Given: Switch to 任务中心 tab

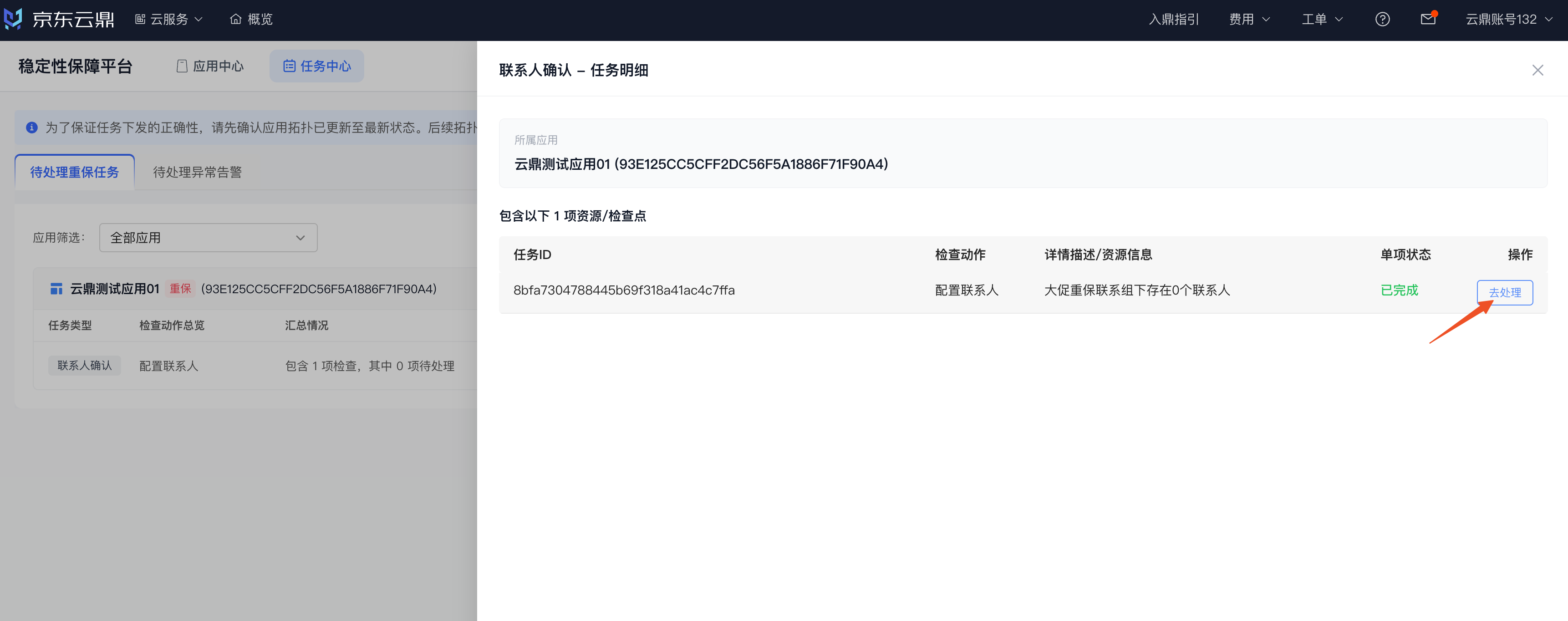Looking at the screenshot, I should point(317,66).
